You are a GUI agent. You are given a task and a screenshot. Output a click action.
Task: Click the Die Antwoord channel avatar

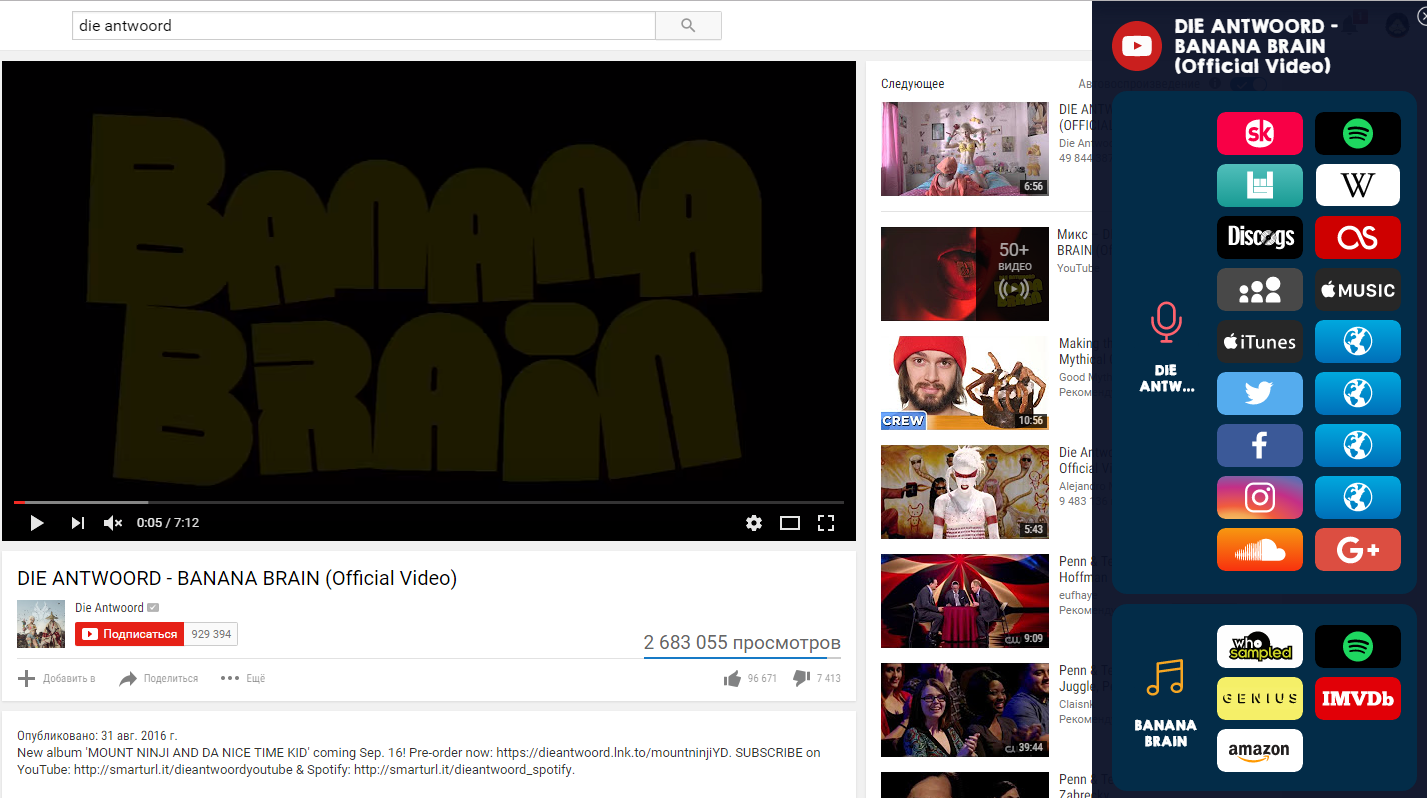[41, 624]
